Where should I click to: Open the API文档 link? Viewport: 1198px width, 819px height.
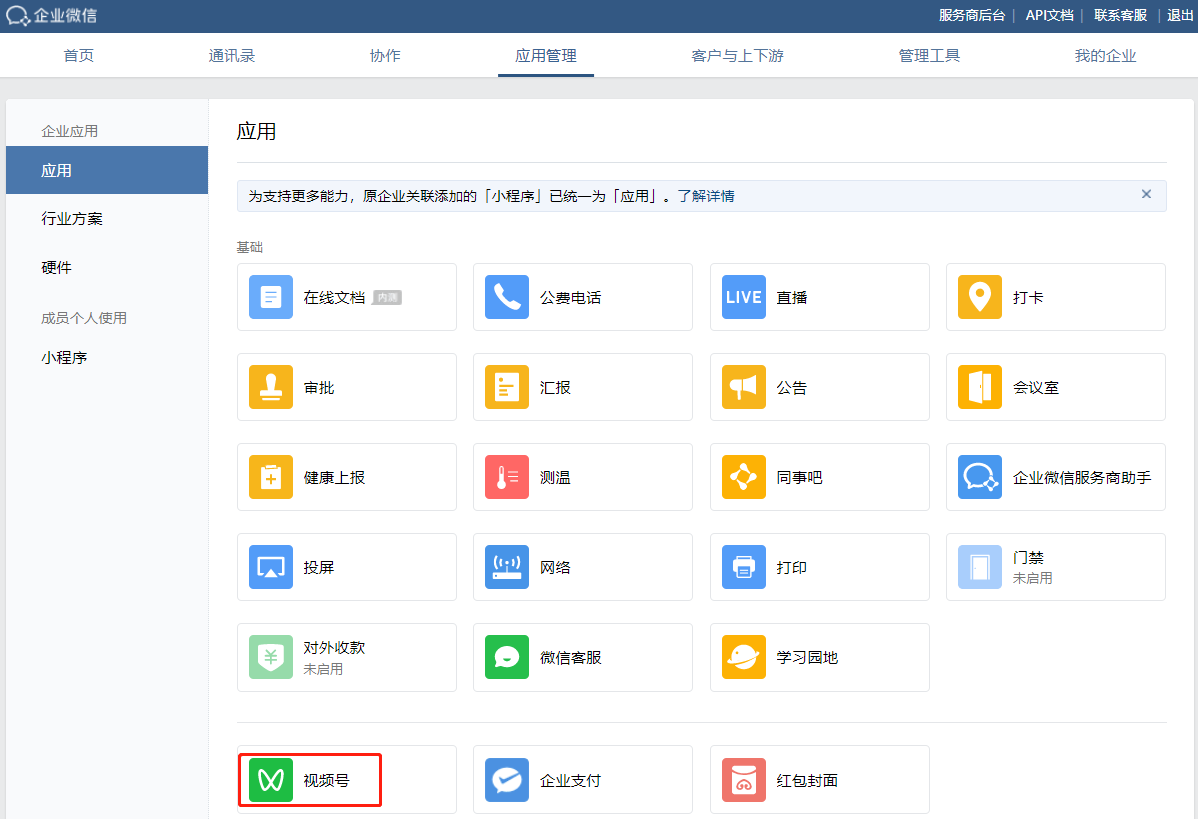1049,15
